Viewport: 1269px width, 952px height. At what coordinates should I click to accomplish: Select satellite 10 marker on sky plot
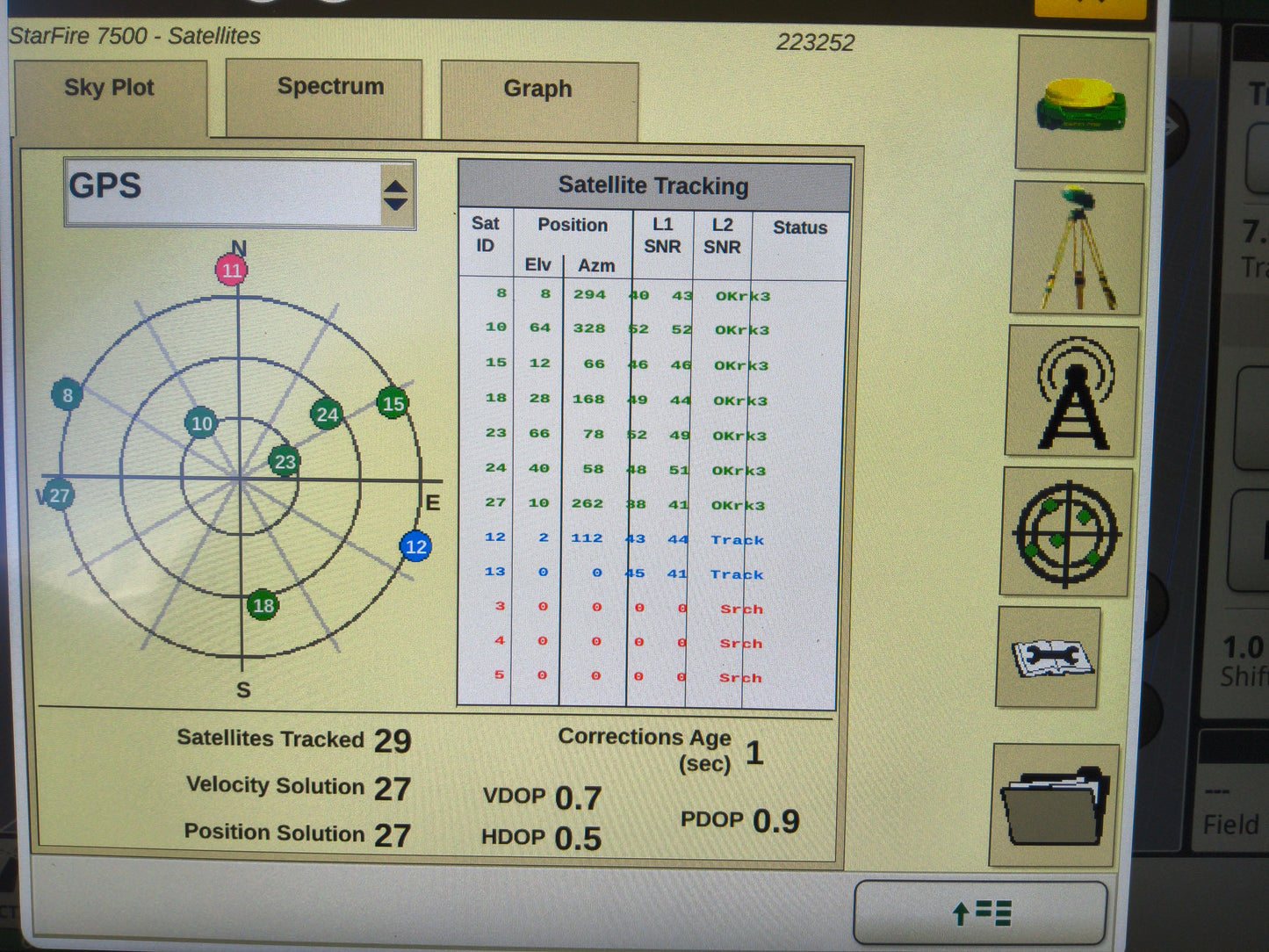click(202, 423)
